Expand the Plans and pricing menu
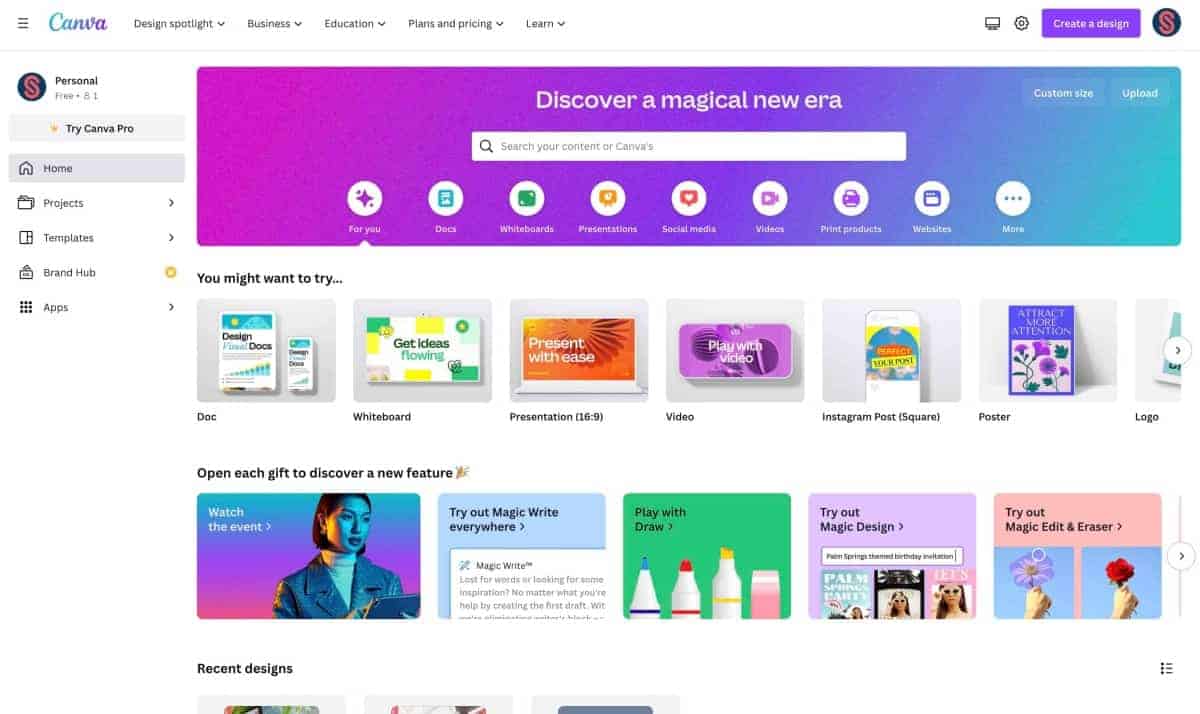The width and height of the screenshot is (1200, 714). coord(456,23)
